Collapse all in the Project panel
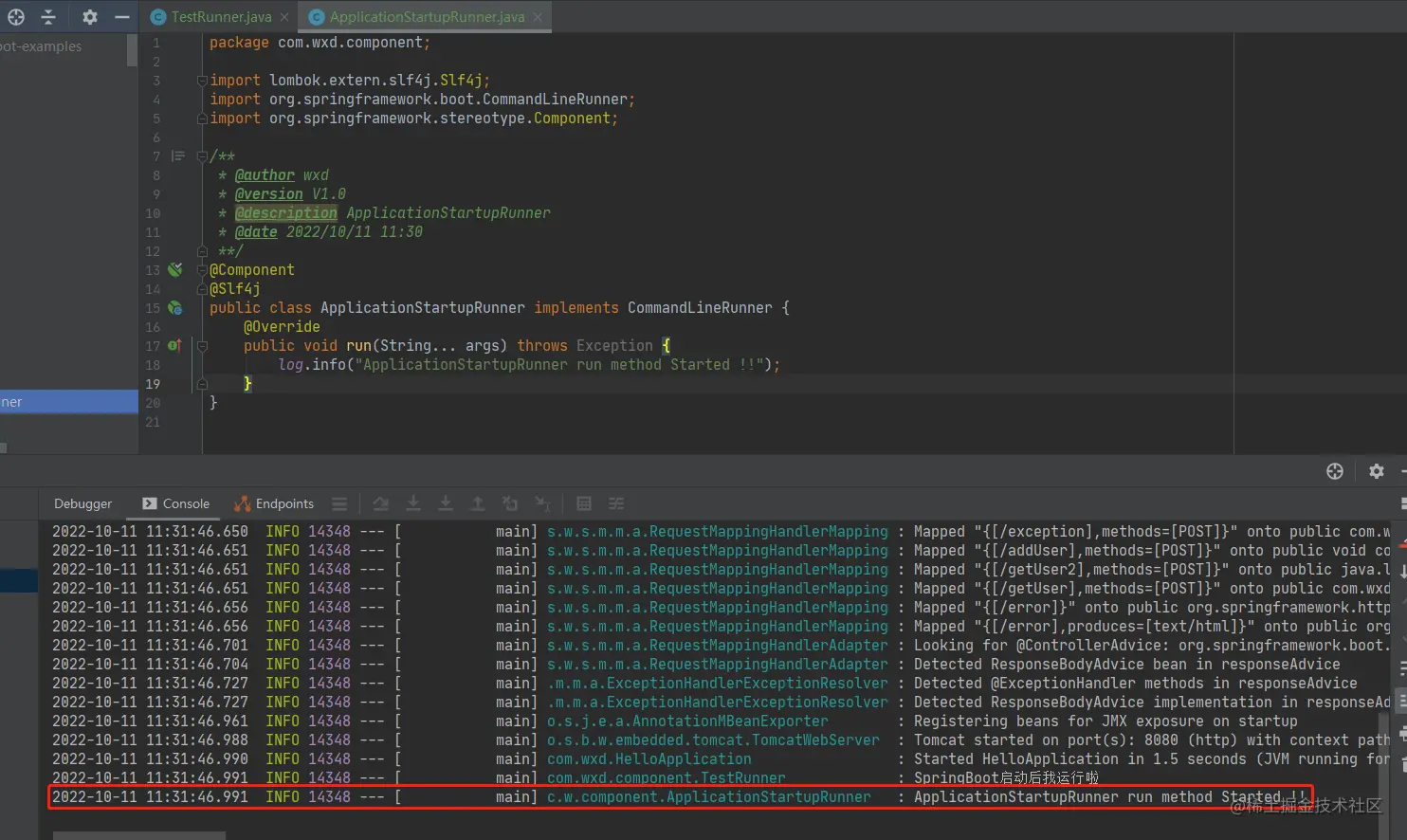The height and width of the screenshot is (840, 1407). pos(48,17)
